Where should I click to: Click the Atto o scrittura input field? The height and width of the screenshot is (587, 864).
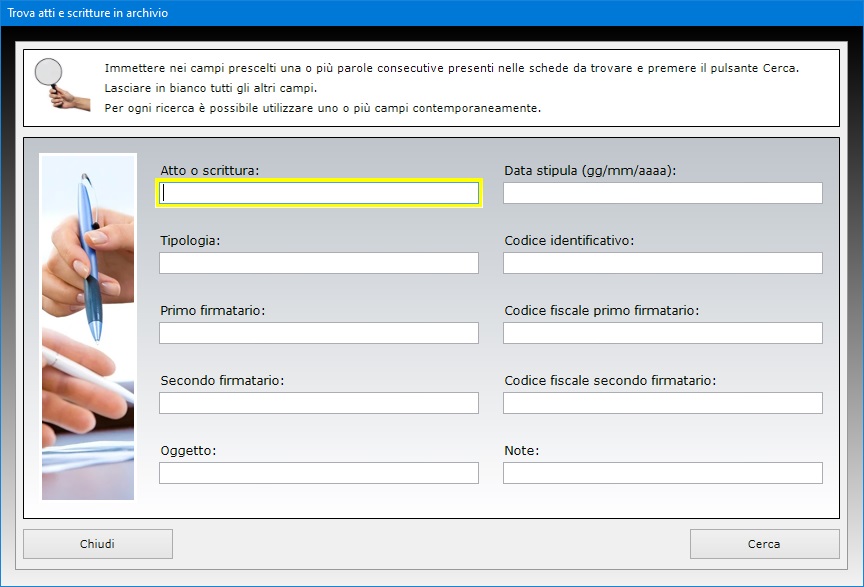[x=319, y=193]
